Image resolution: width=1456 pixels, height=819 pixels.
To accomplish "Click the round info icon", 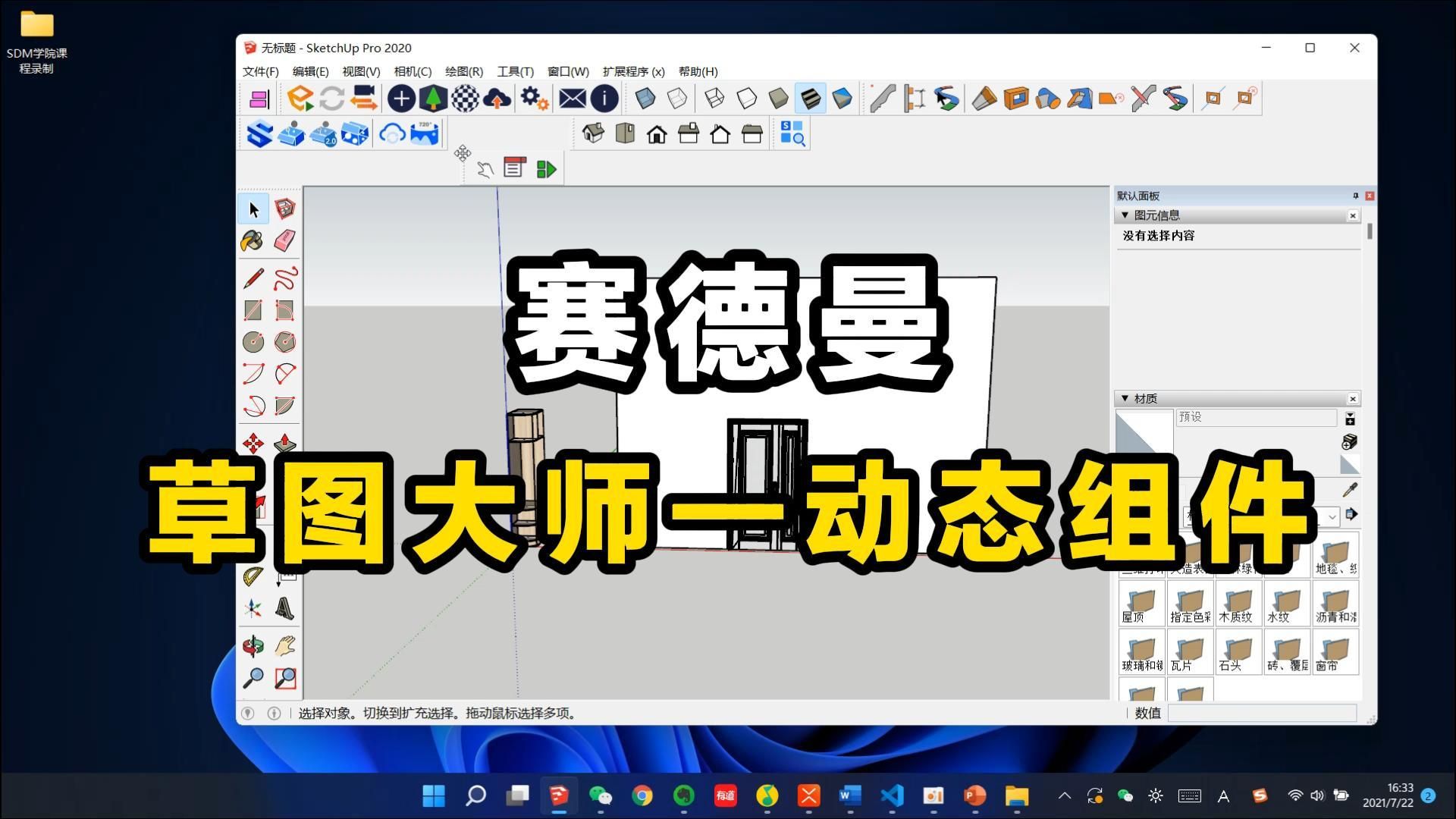I will pos(604,99).
